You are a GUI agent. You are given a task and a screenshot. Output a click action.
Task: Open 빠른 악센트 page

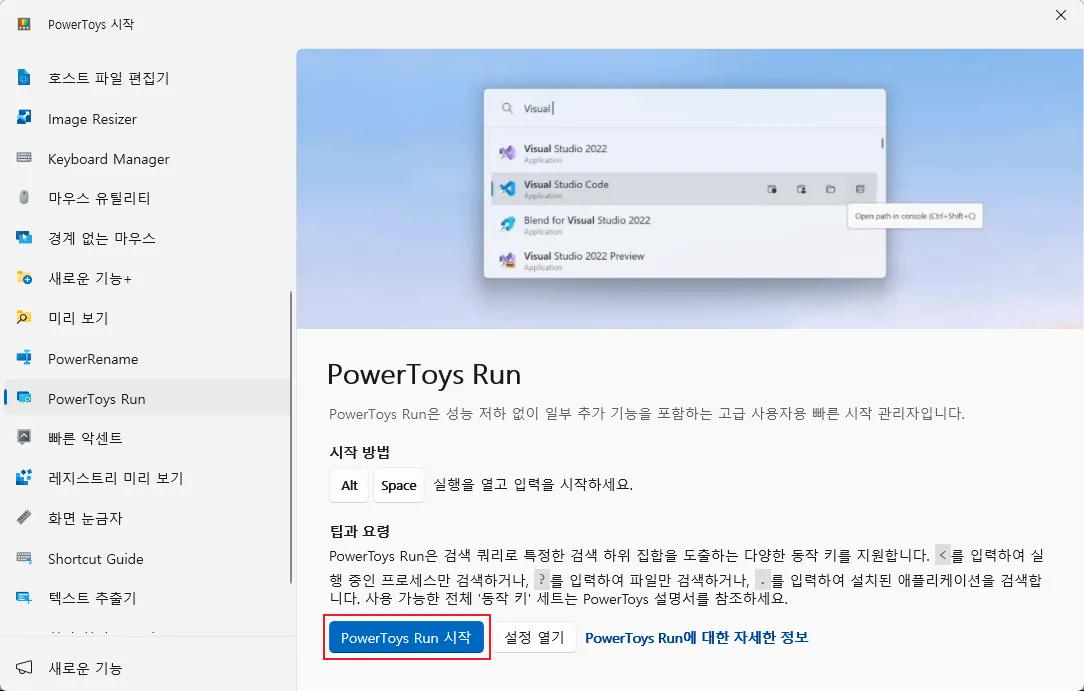pos(147,438)
